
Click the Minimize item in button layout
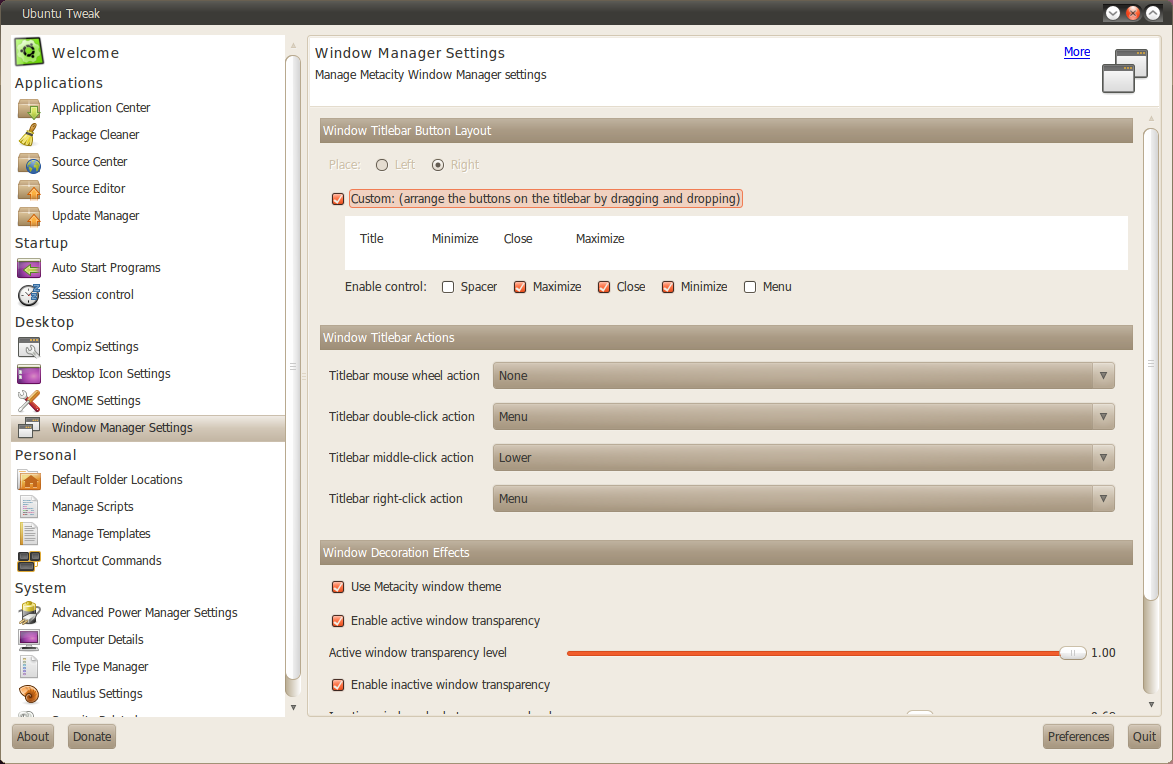[455, 239]
